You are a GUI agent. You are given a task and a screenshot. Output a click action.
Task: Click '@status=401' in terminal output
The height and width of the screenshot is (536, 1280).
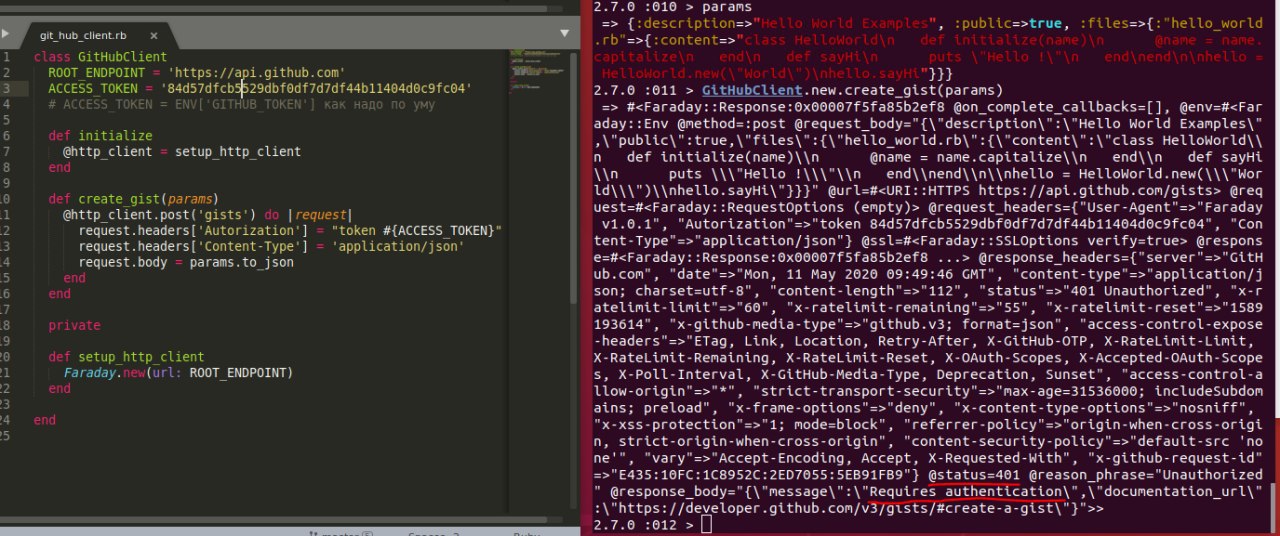pyautogui.click(x=973, y=475)
